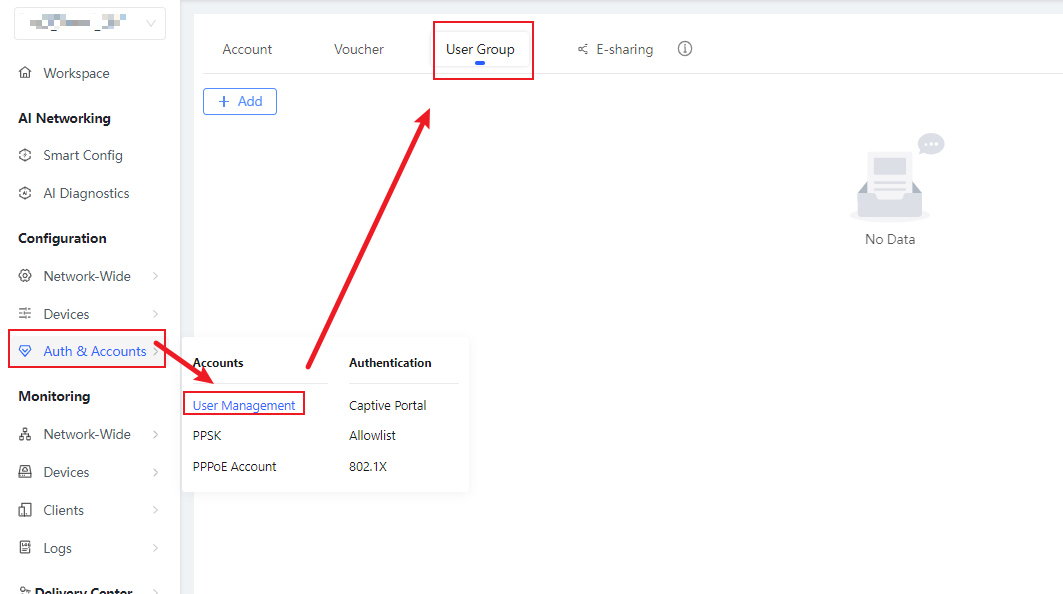Click the Logs sidebar icon
Image resolution: width=1063 pixels, height=594 pixels.
(x=25, y=548)
